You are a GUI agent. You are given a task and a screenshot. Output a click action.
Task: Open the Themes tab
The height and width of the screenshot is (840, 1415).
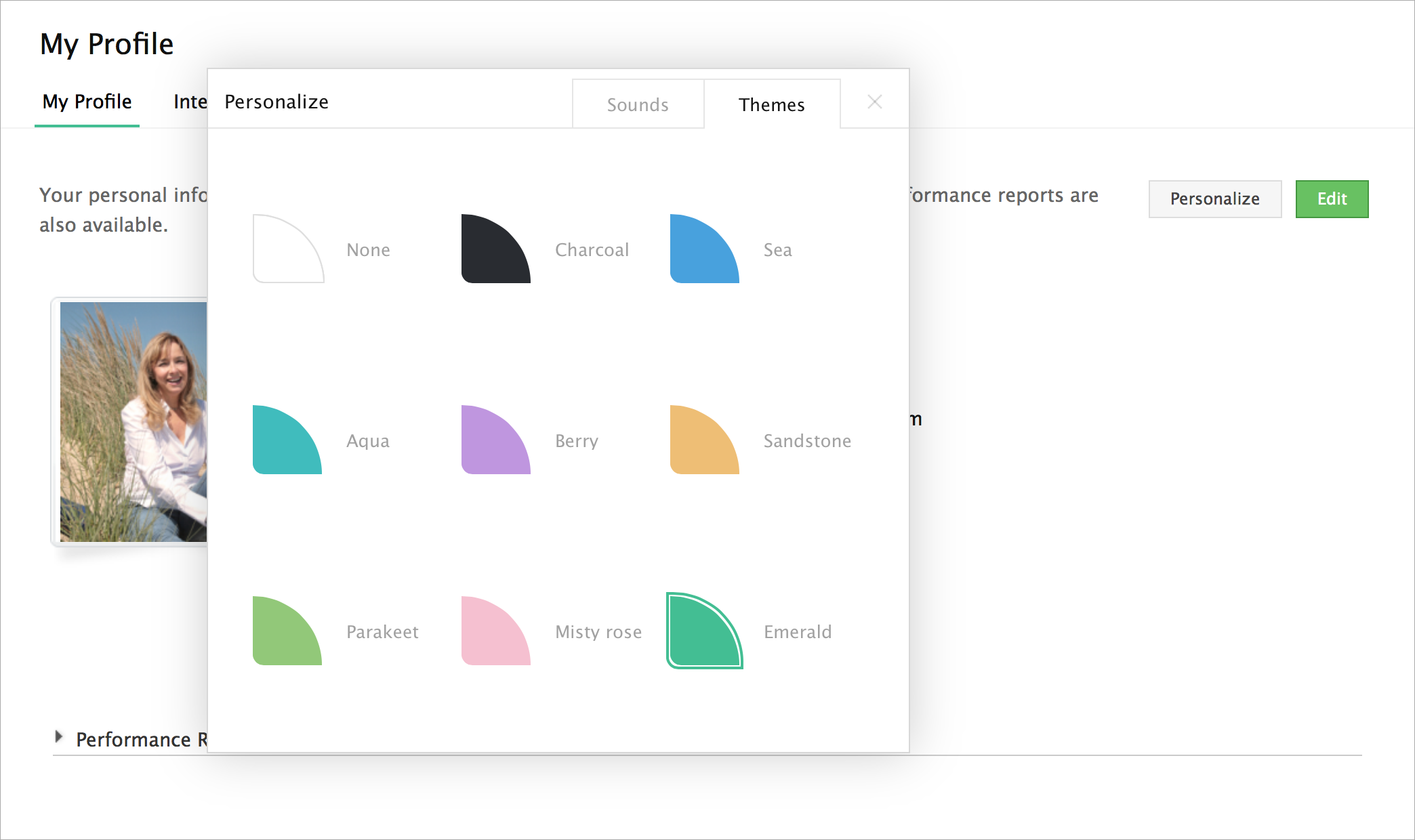pyautogui.click(x=771, y=105)
